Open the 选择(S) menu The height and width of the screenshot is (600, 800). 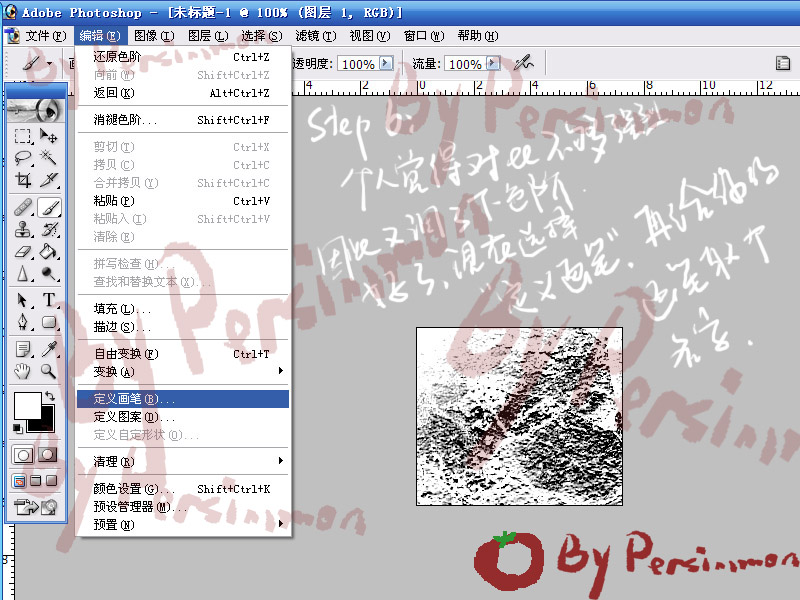261,36
